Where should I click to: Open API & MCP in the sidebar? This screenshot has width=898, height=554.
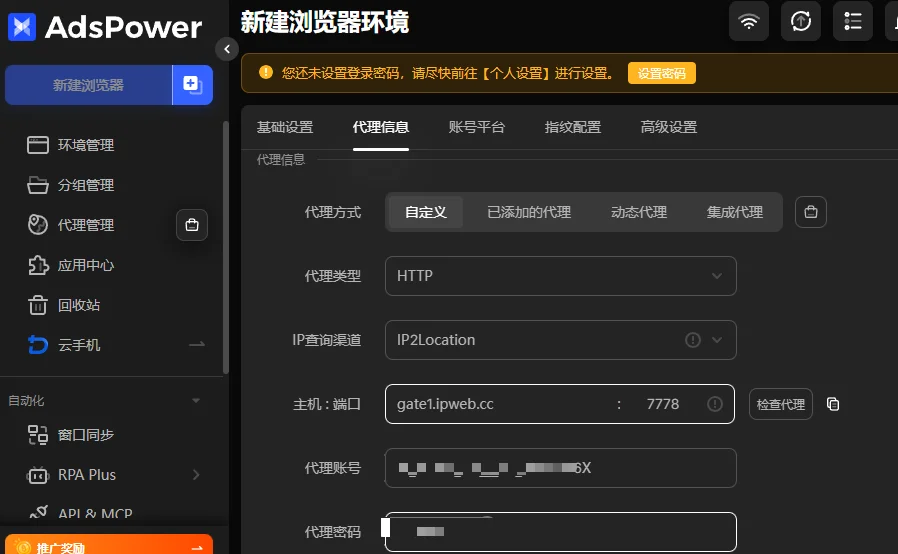point(95,514)
